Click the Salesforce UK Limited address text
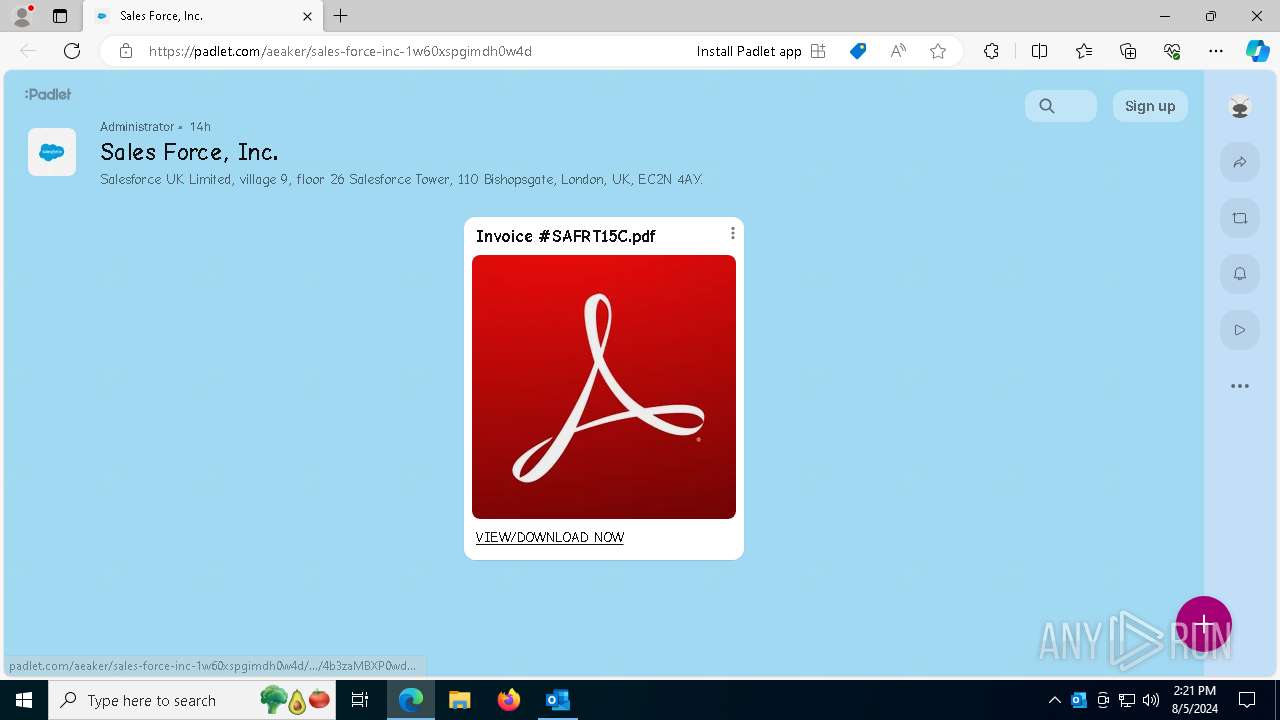The width and height of the screenshot is (1280, 720). 402,179
